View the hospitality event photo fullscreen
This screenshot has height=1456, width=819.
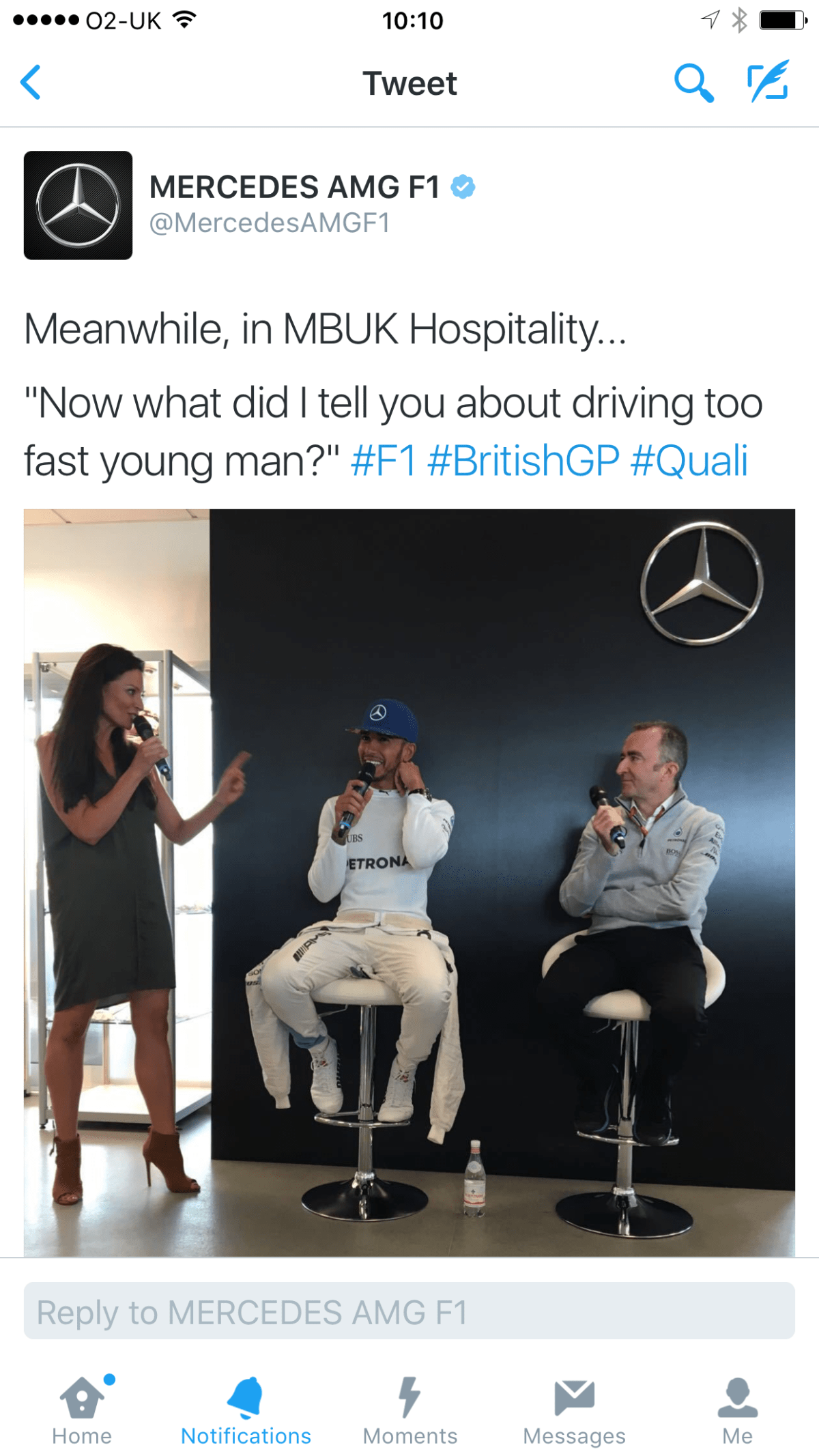tap(409, 867)
